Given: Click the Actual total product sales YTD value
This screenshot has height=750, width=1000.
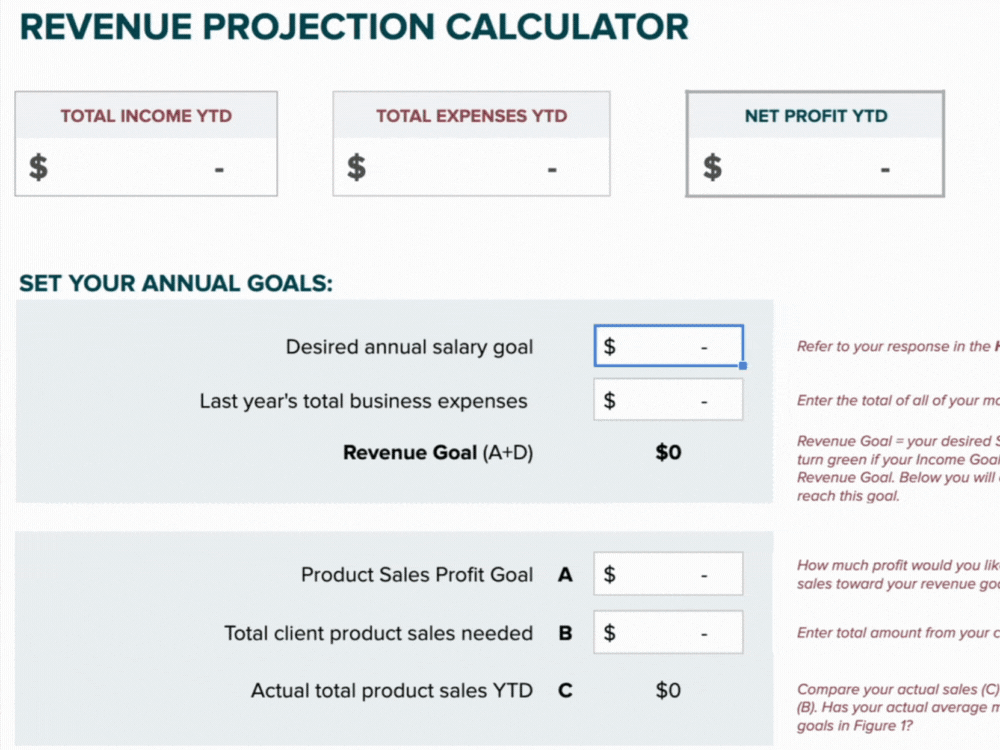Looking at the screenshot, I should tap(668, 690).
